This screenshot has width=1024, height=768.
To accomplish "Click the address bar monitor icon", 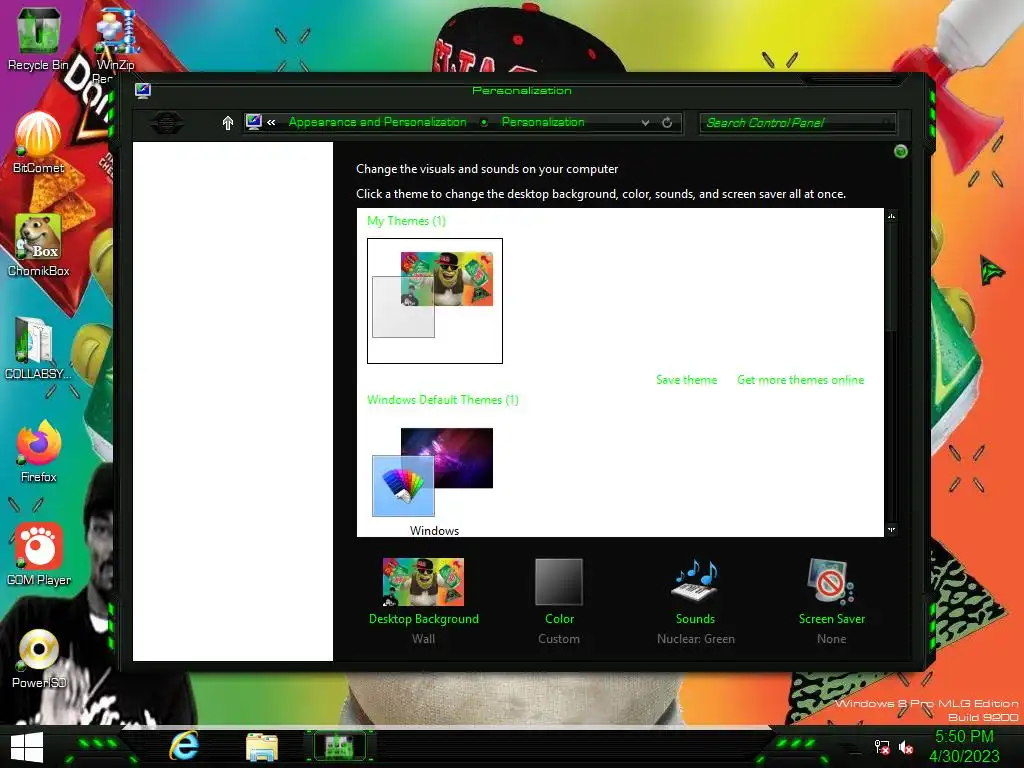I will (253, 121).
